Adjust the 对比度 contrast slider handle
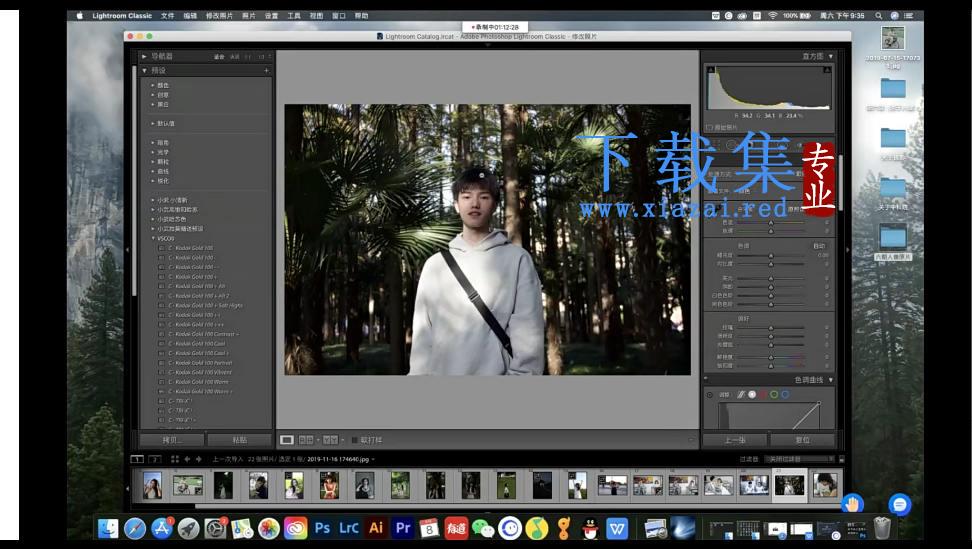 [x=771, y=264]
